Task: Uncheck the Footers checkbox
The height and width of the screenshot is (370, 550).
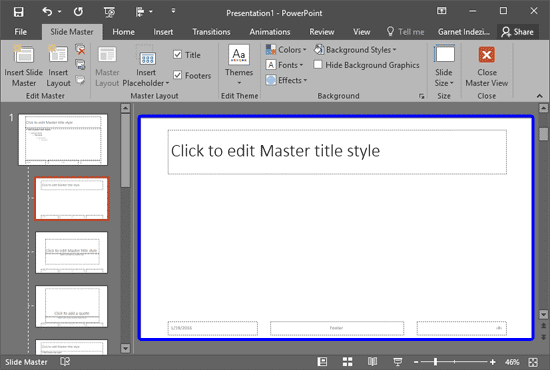Action: coord(177,75)
